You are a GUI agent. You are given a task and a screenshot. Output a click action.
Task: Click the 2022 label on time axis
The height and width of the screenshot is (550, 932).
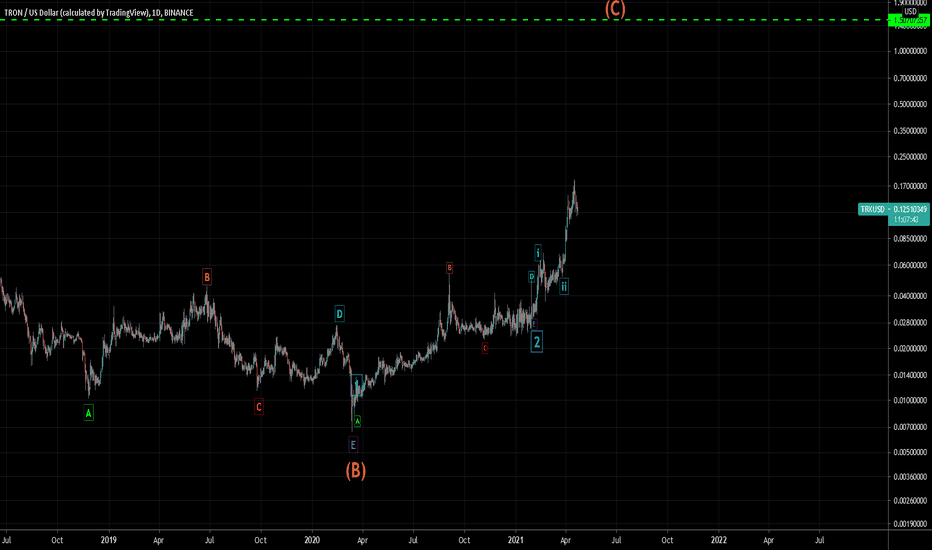pos(719,540)
